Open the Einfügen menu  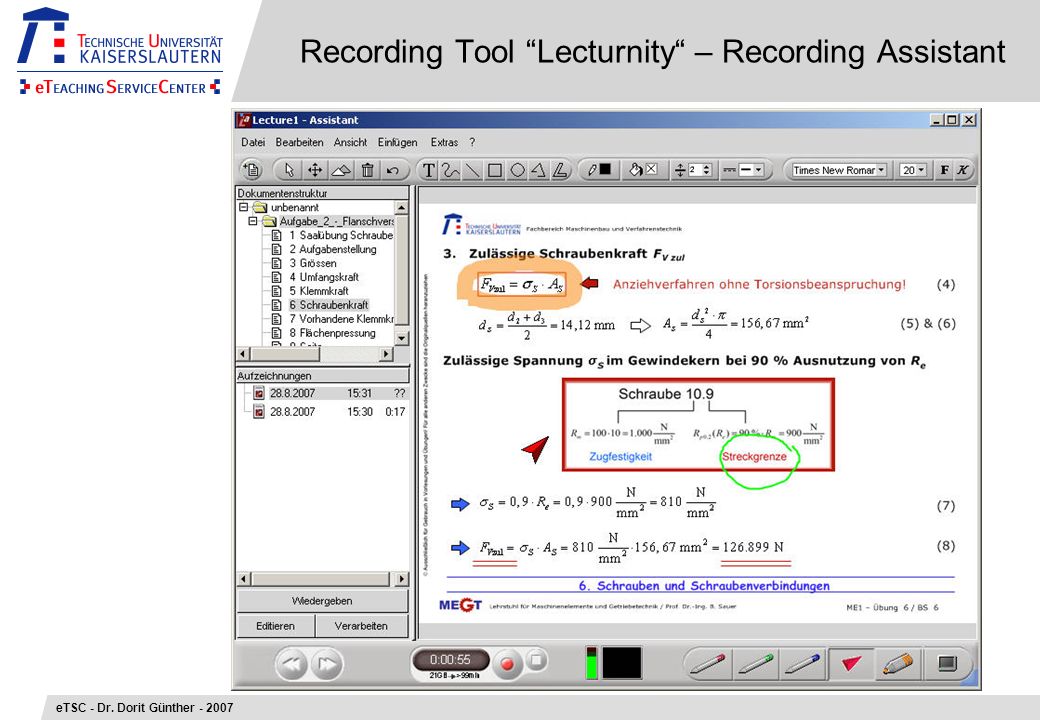(x=397, y=142)
